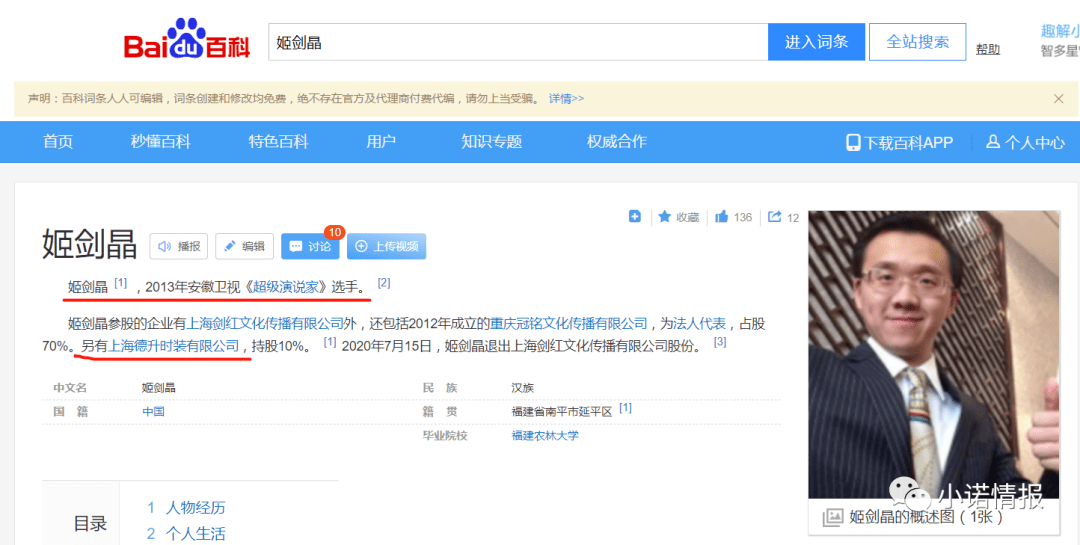The image size is (1080, 545).
Task: Open 下载百科APP in navigation bar
Action: 899,142
